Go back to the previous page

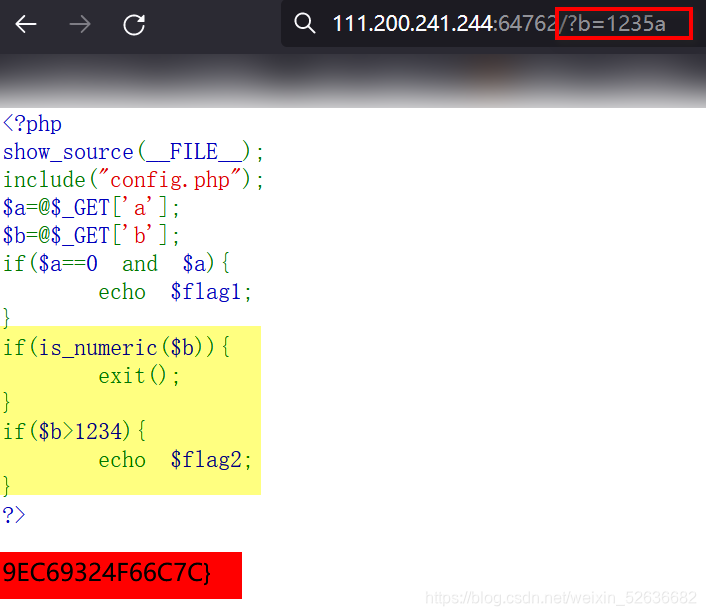point(26,24)
